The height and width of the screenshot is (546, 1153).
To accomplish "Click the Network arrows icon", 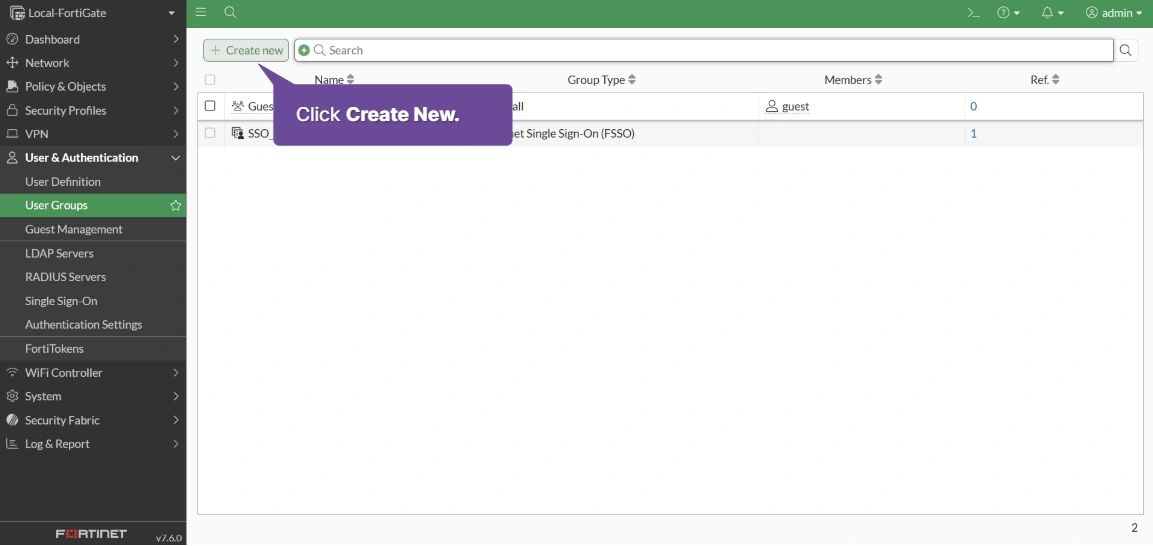I will (x=12, y=62).
